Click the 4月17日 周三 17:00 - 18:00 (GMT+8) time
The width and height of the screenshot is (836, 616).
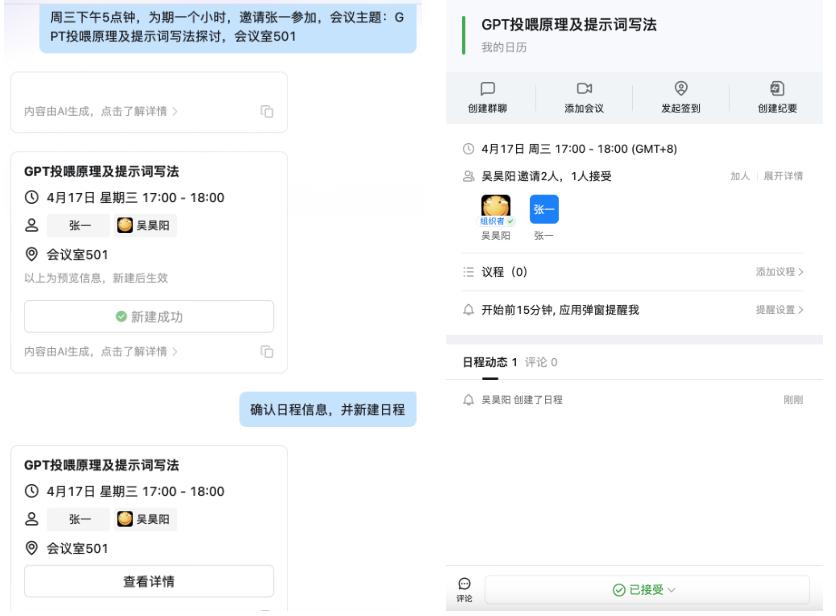[x=579, y=149]
